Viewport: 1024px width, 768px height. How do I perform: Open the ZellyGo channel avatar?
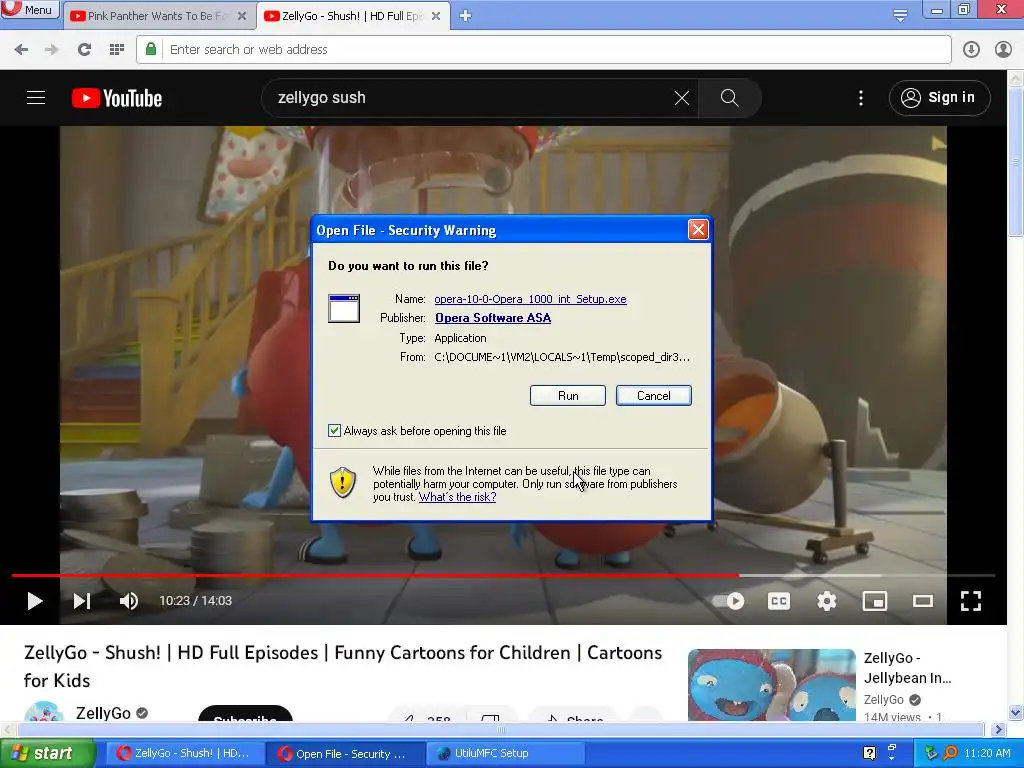(x=44, y=711)
